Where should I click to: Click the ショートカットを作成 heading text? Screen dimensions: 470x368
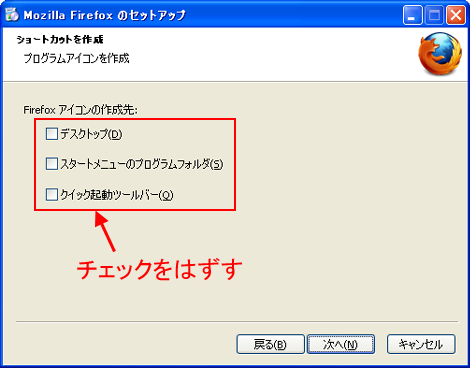click(x=60, y=40)
